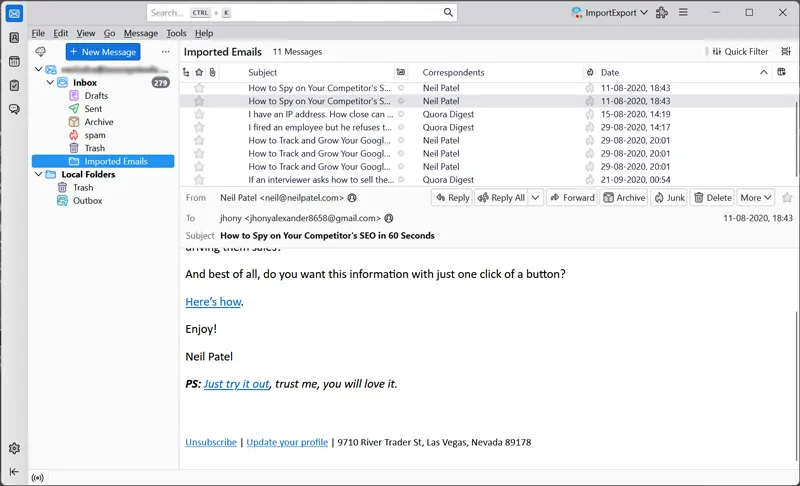Select the Imported Emails folder
The width and height of the screenshot is (800, 486).
(x=103, y=161)
